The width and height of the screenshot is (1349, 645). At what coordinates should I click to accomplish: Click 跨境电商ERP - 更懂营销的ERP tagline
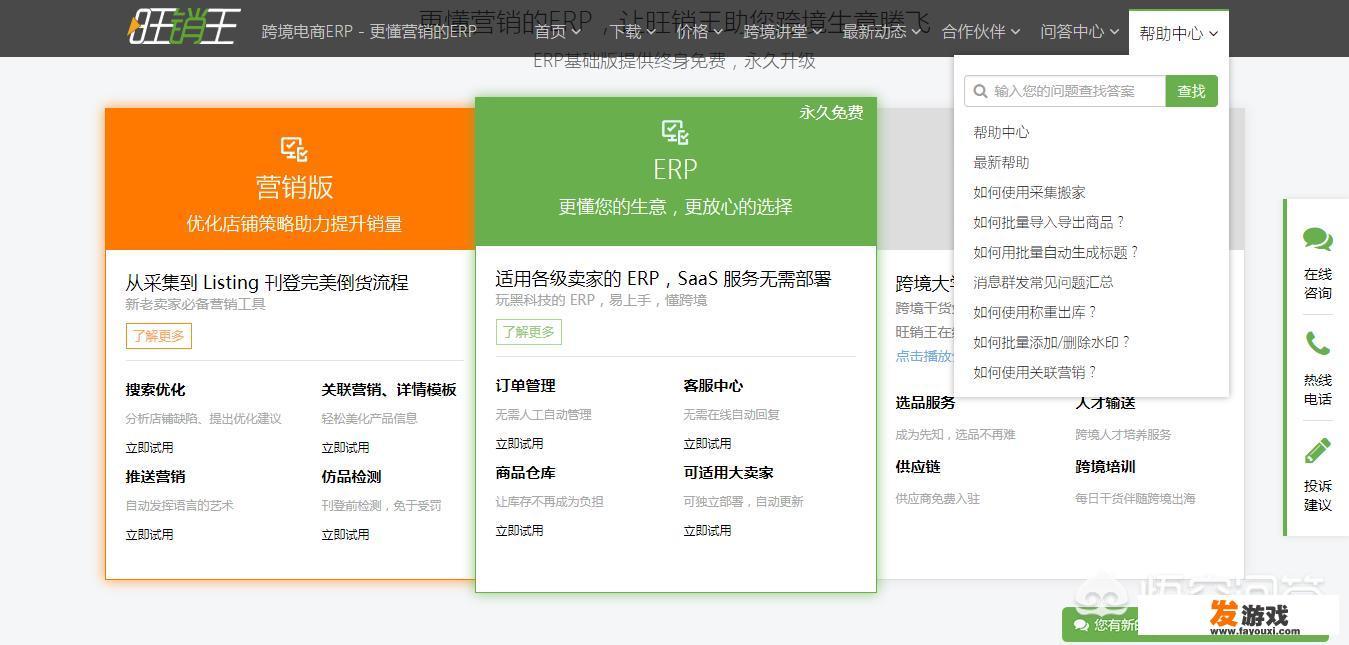[x=369, y=32]
